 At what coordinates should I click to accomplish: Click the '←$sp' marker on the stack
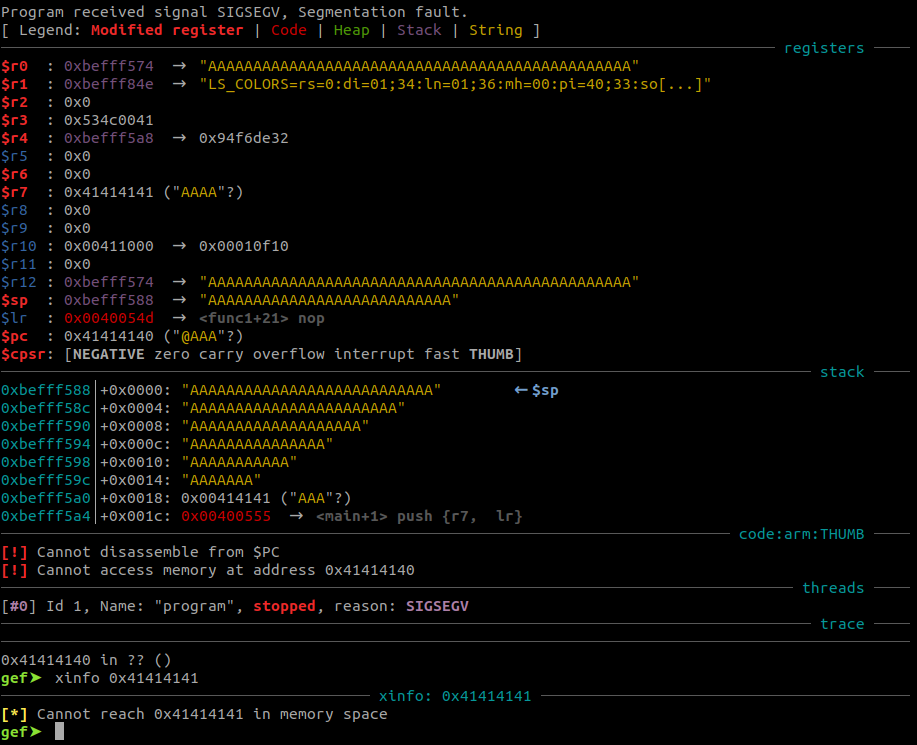click(536, 390)
